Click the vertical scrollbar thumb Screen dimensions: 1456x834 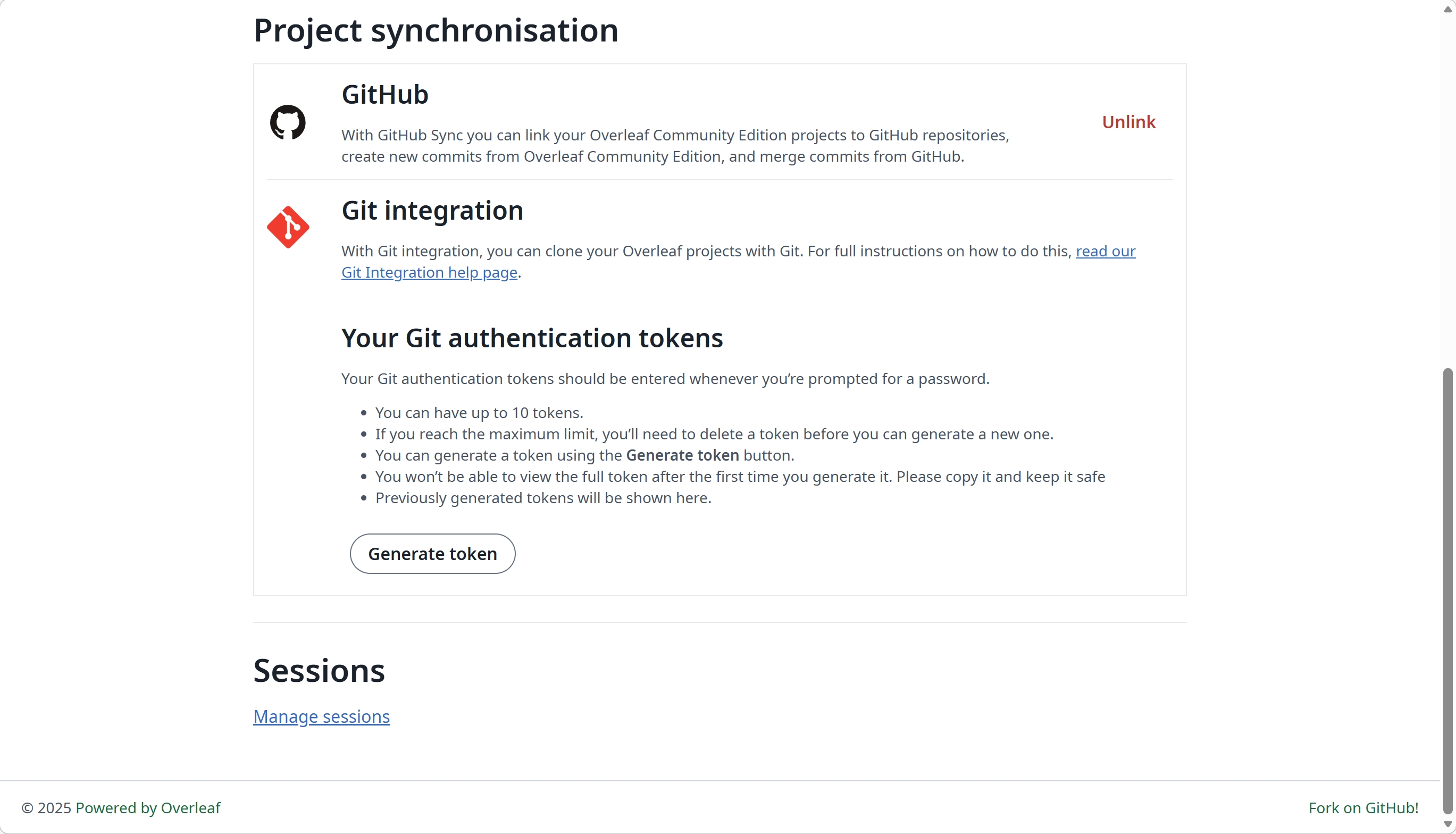[x=1447, y=590]
